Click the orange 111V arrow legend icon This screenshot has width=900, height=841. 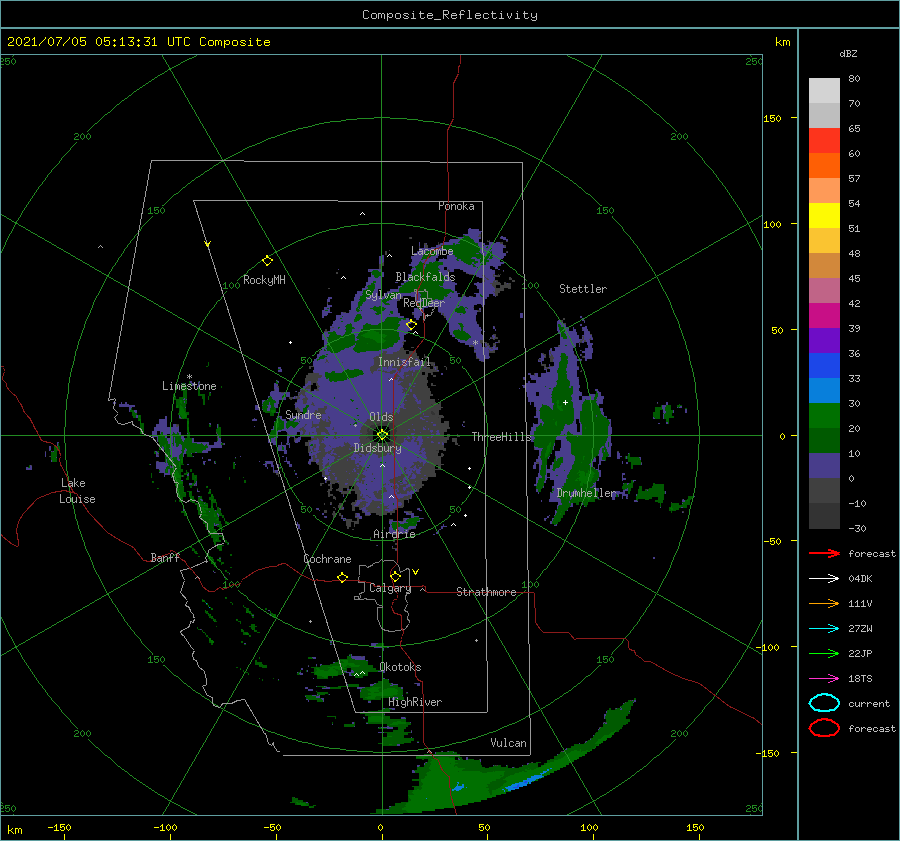(x=824, y=603)
